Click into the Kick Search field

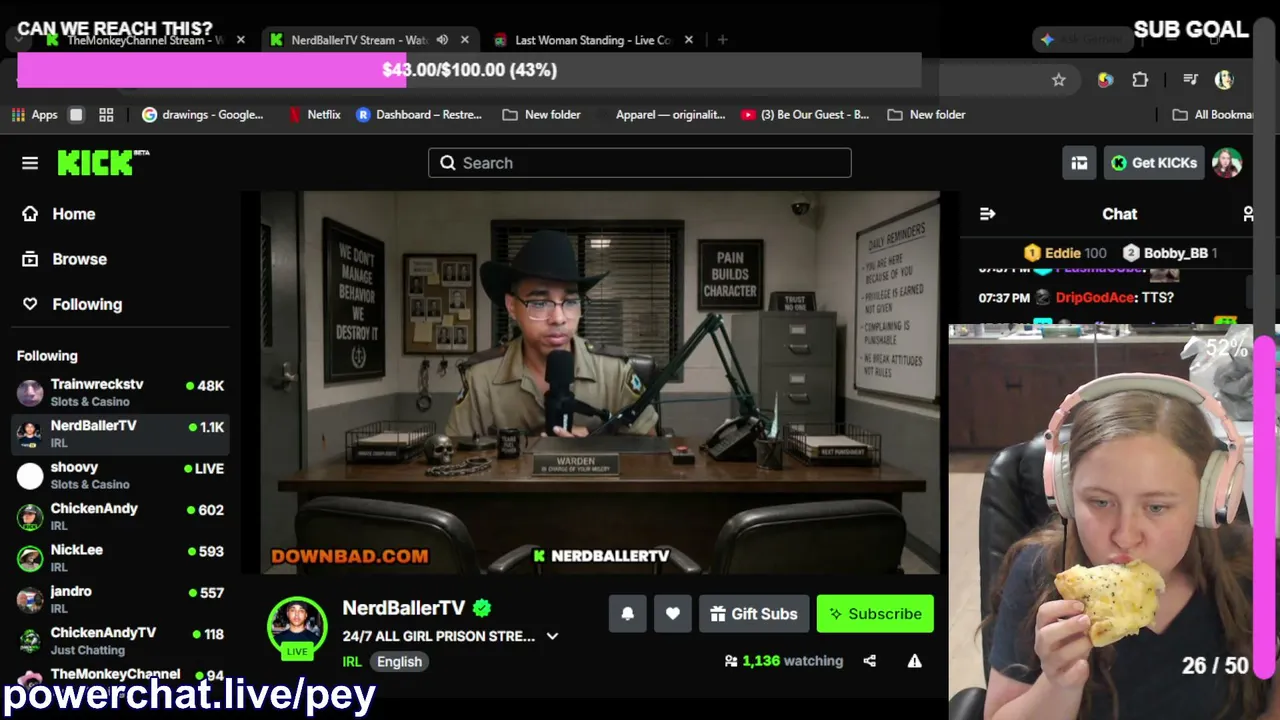(x=640, y=163)
